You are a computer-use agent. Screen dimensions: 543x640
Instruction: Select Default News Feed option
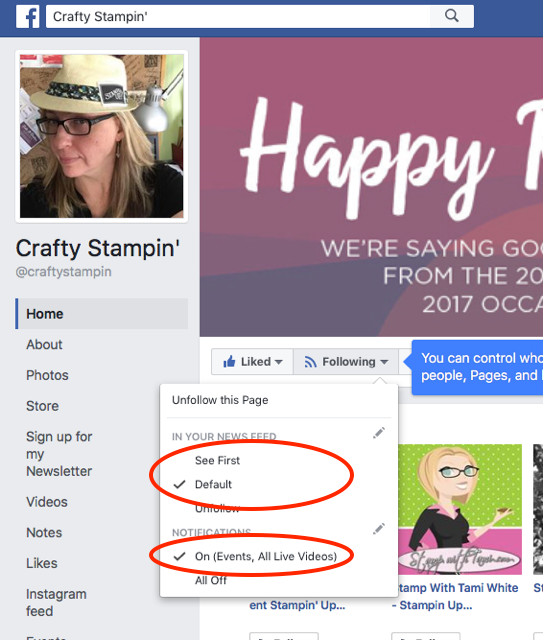pyautogui.click(x=213, y=484)
